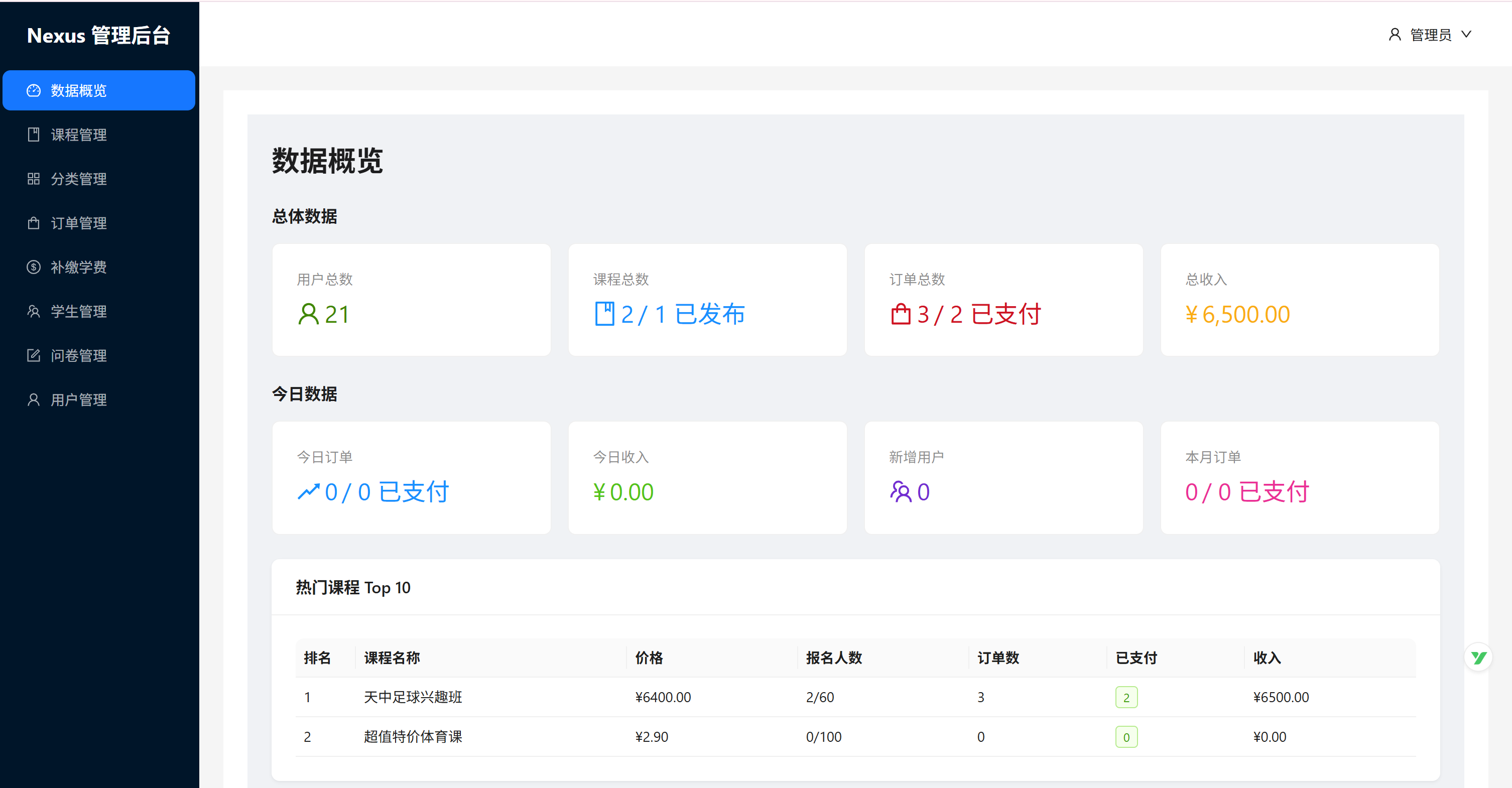Click the shopping bag icon beside 订单管理
Viewport: 1512px width, 788px height.
tap(34, 223)
